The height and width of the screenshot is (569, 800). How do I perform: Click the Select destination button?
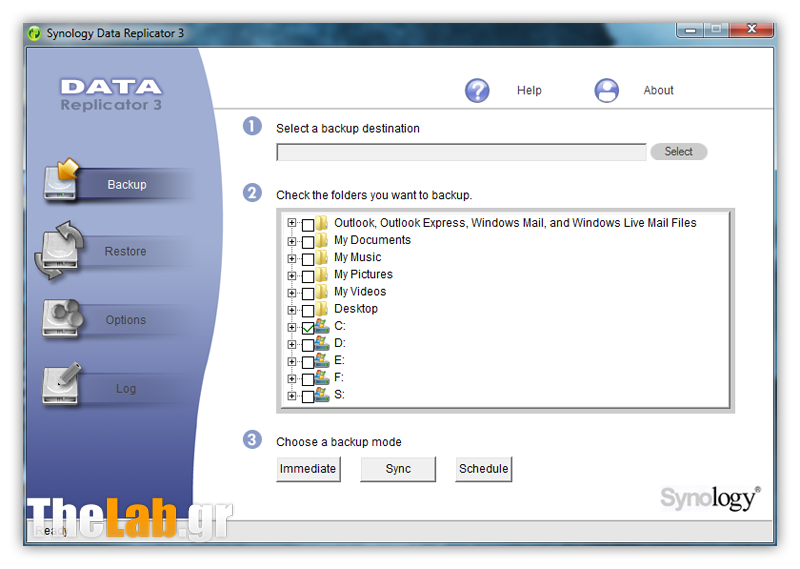pyautogui.click(x=678, y=152)
